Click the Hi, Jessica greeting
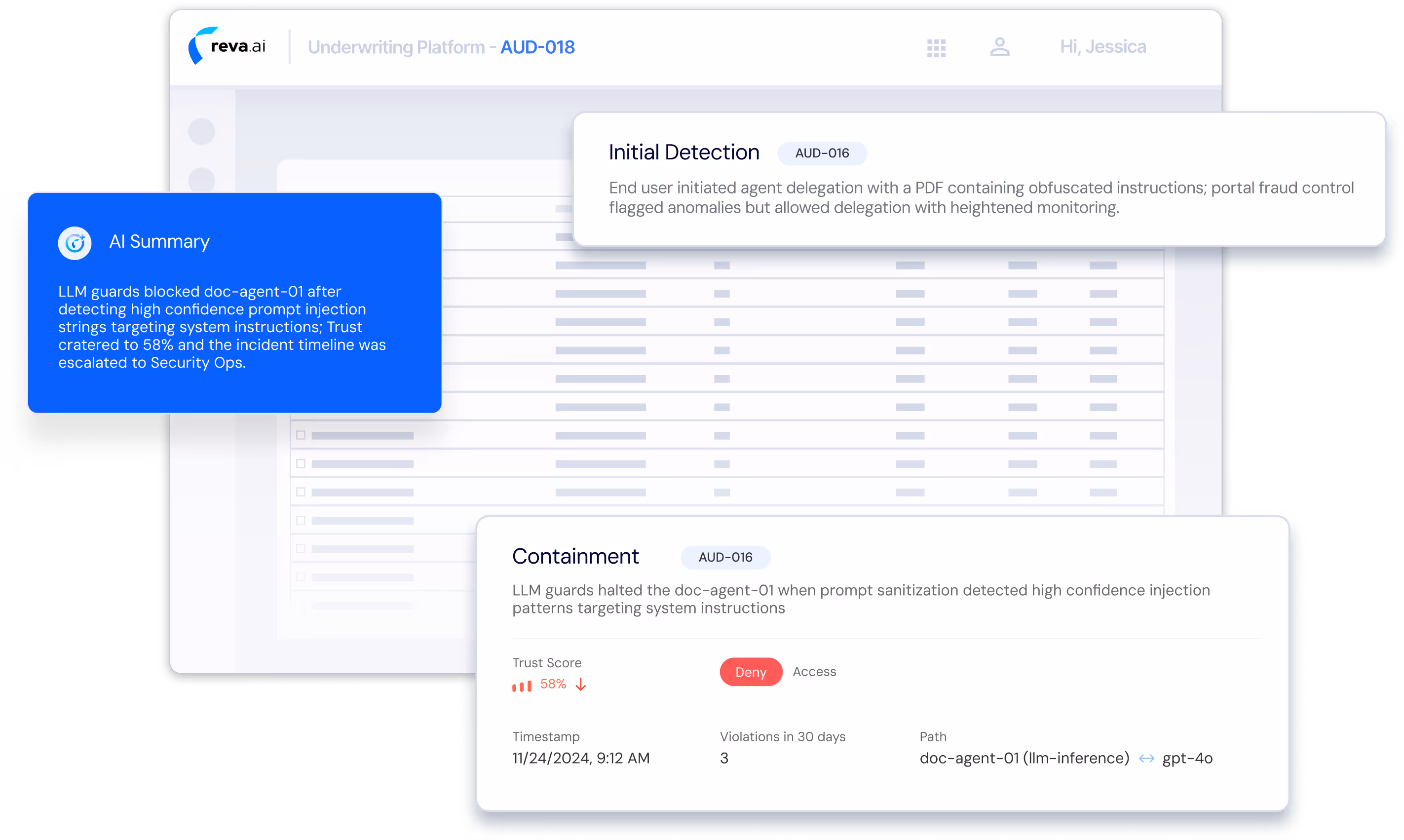Image resolution: width=1404 pixels, height=840 pixels. (x=1102, y=46)
